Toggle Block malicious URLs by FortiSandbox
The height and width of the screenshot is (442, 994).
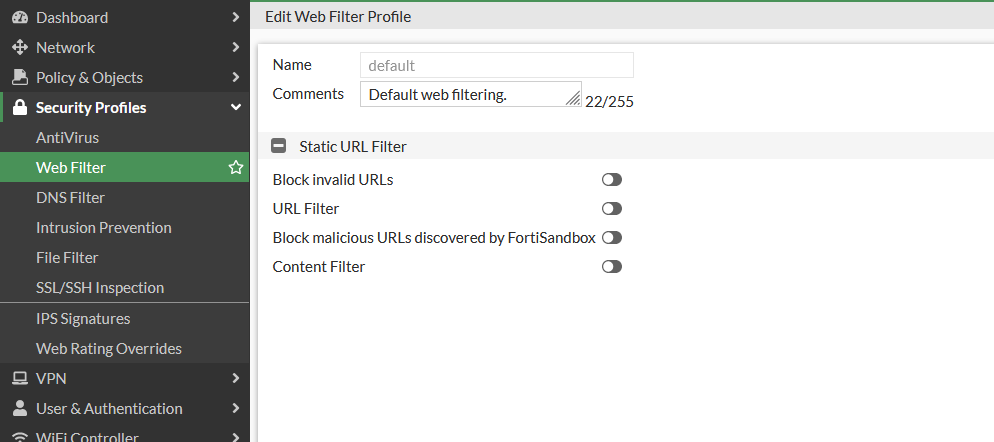611,238
